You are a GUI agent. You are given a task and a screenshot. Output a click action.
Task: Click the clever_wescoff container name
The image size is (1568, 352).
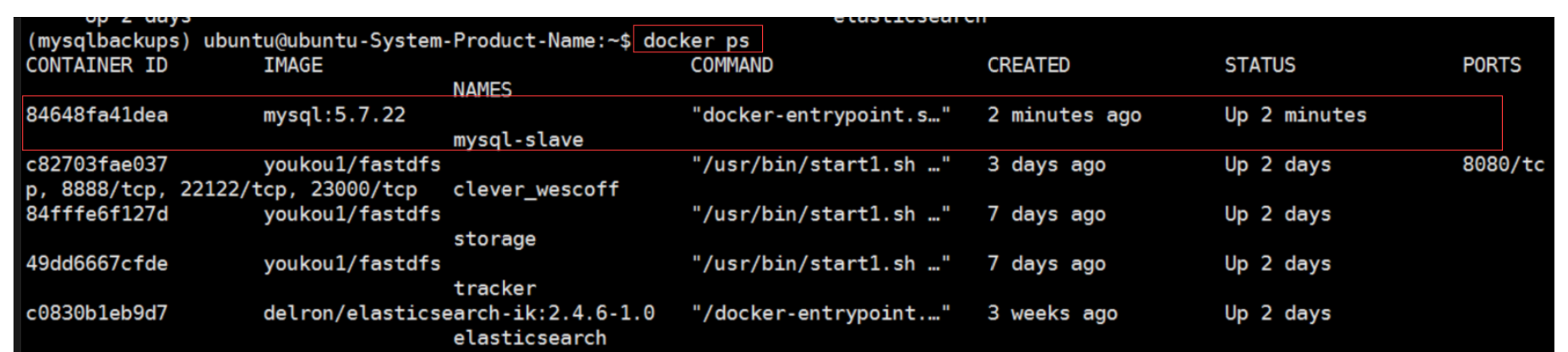pyautogui.click(x=536, y=189)
